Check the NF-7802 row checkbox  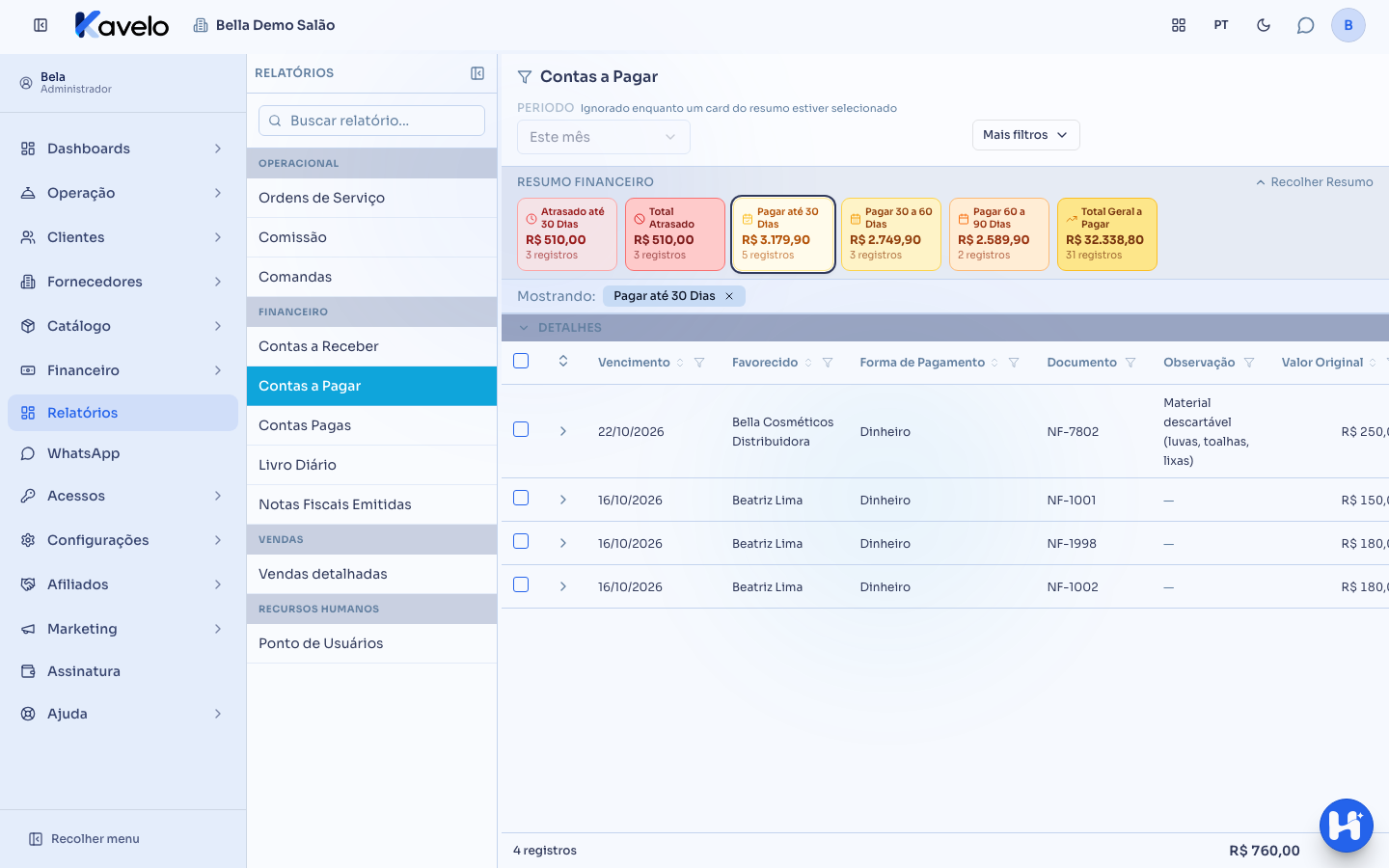[x=521, y=429]
